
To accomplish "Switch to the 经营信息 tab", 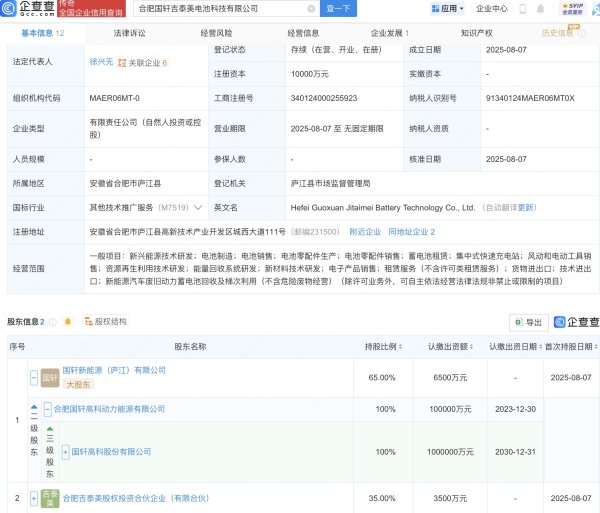I will (x=303, y=33).
